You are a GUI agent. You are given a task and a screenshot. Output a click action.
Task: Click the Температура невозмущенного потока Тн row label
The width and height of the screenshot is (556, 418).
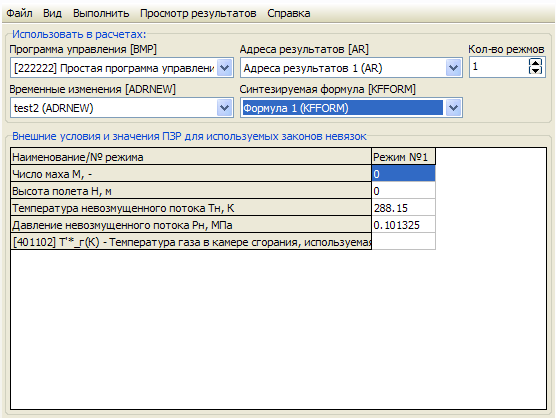tap(191, 208)
